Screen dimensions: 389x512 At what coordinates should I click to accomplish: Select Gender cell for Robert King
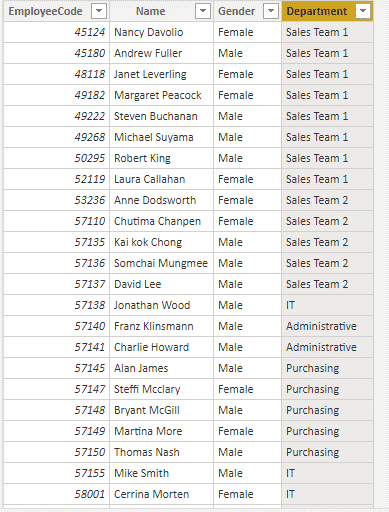(247, 158)
